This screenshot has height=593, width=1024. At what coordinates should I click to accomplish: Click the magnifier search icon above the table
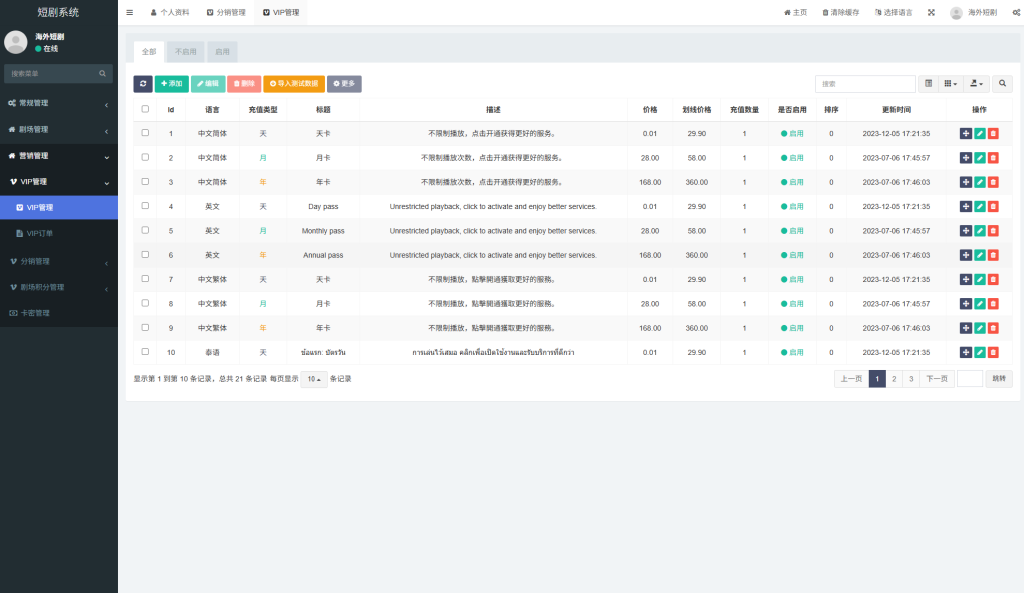point(1001,83)
